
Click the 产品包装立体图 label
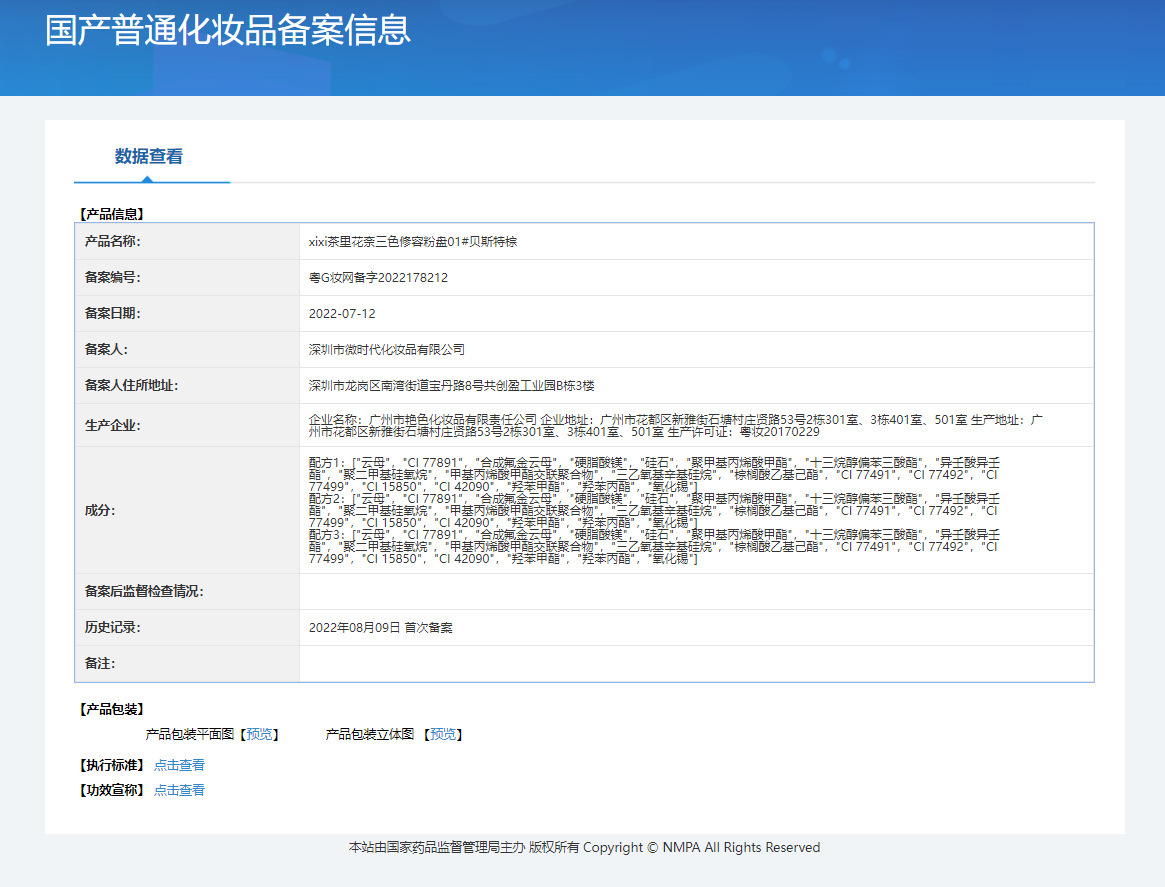click(369, 734)
